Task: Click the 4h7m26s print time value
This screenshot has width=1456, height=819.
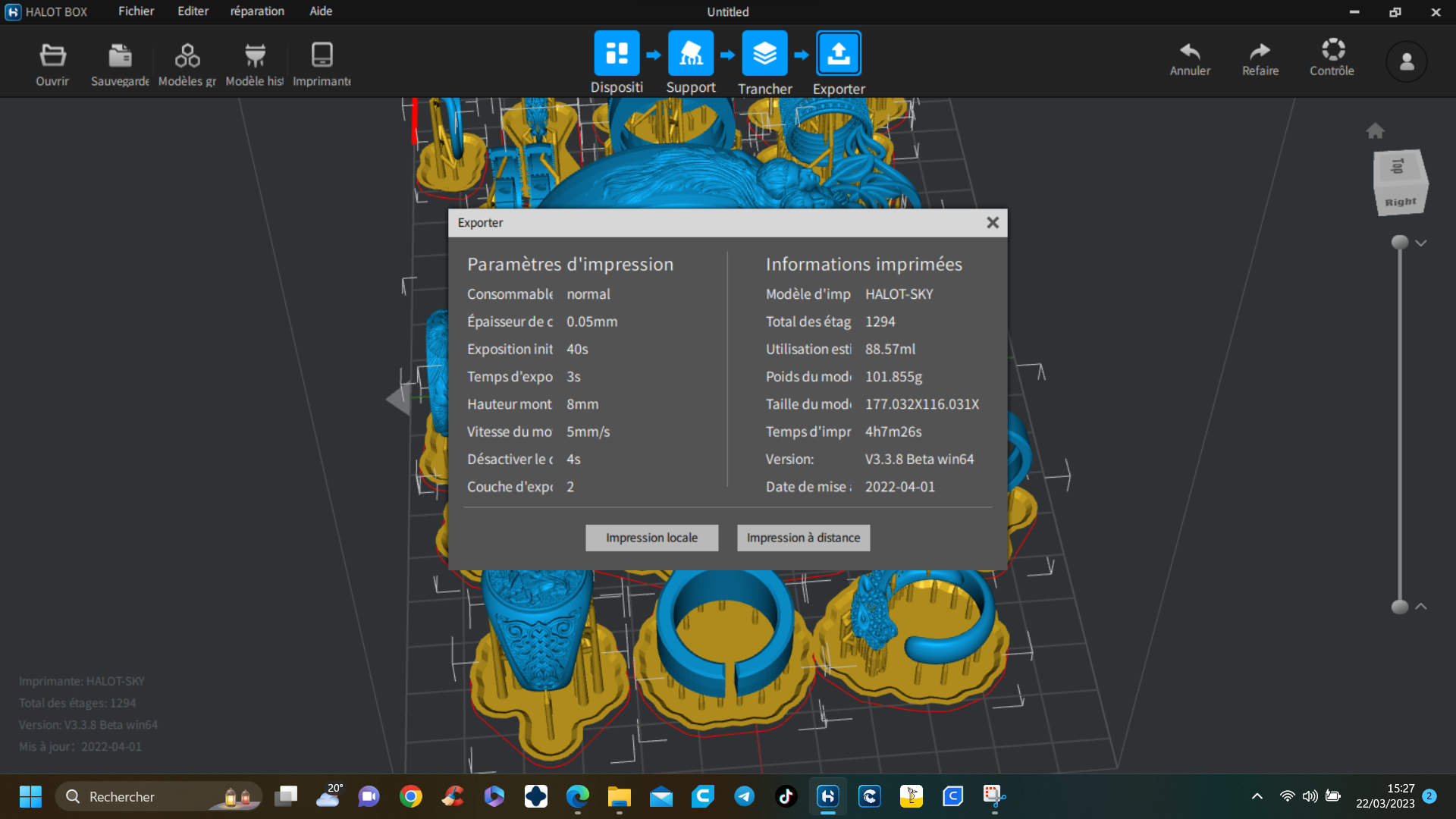Action: point(893,431)
